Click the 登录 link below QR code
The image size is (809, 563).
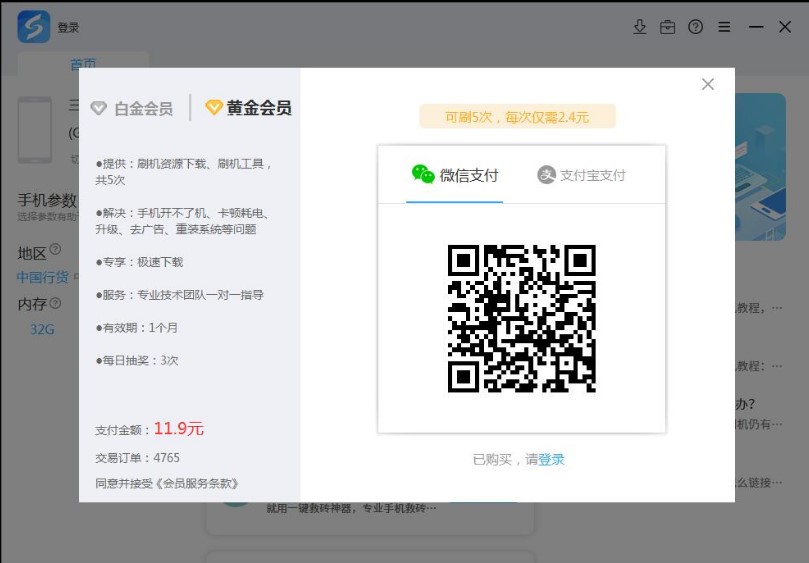click(x=551, y=459)
